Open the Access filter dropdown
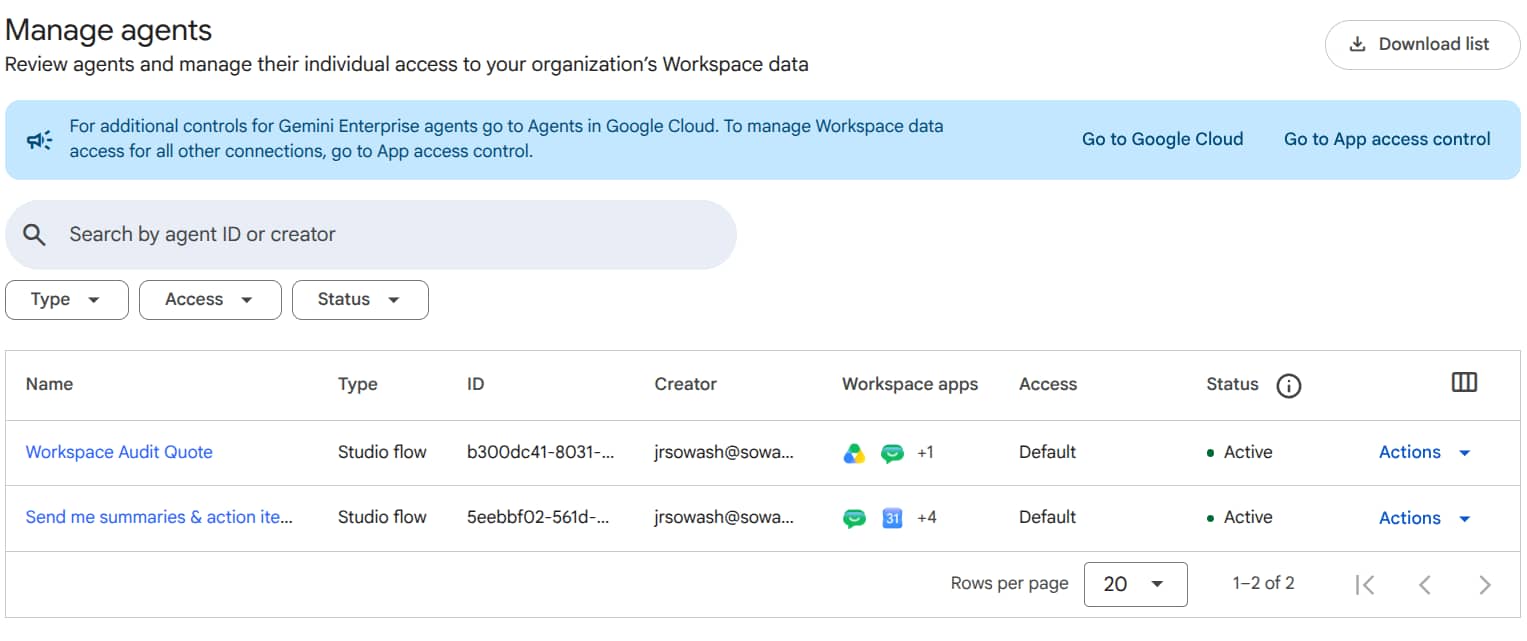Image resolution: width=1527 pixels, height=641 pixels. (210, 300)
